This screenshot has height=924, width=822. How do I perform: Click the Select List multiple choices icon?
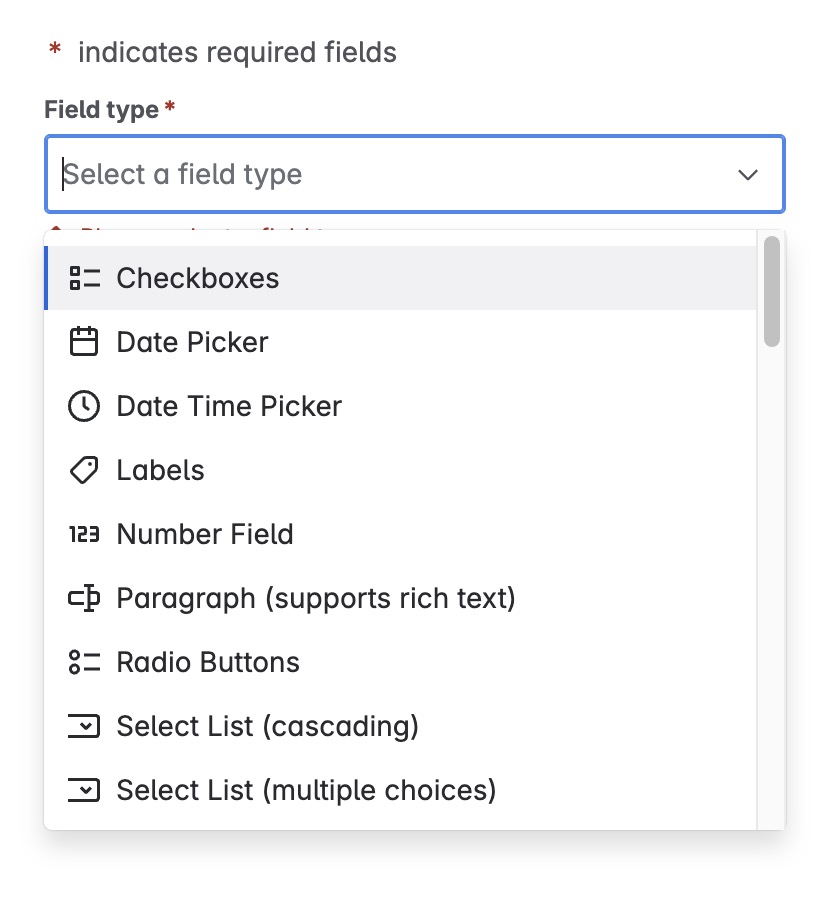84,790
